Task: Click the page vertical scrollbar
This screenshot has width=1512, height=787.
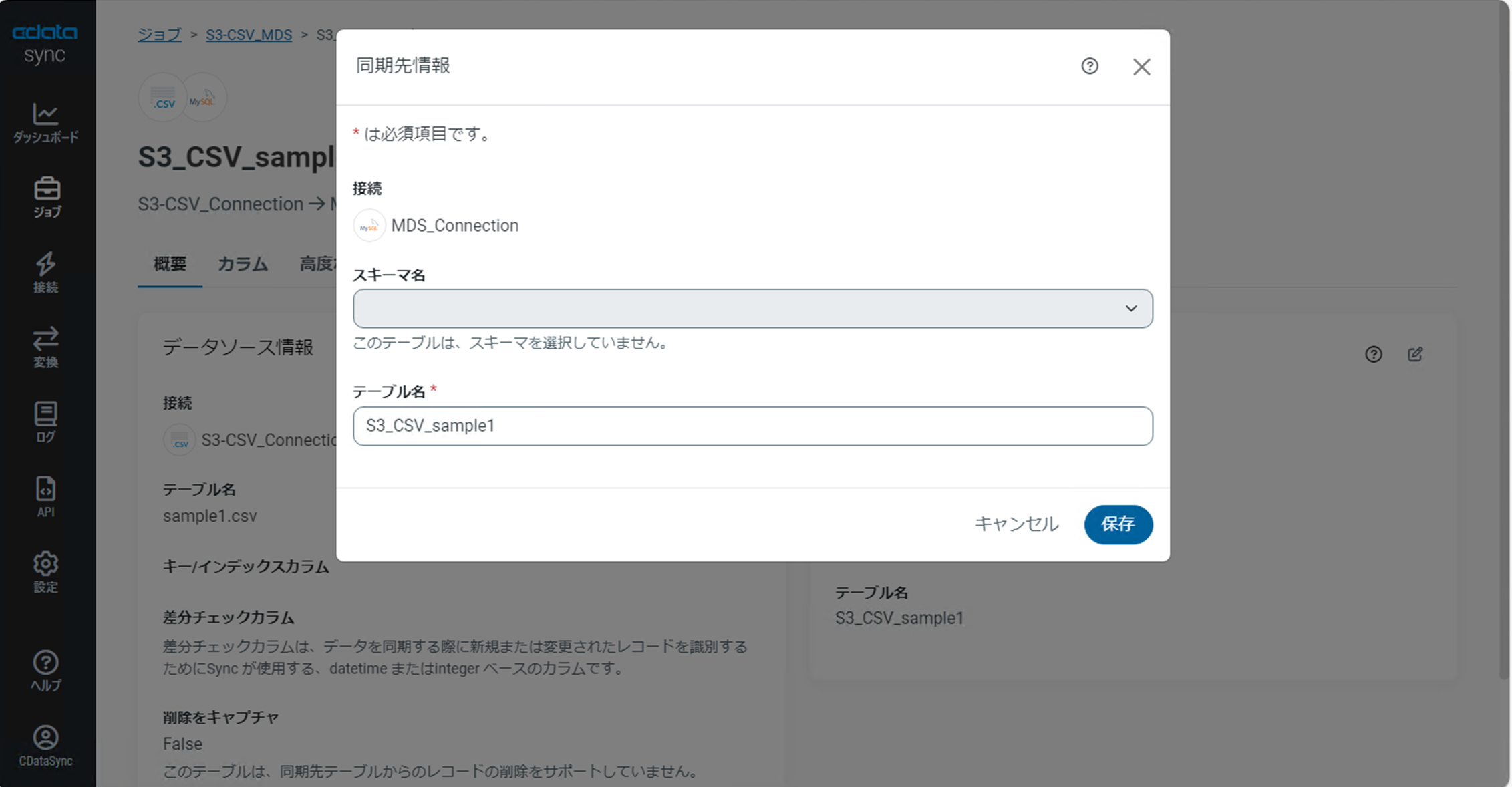Action: [1503, 341]
